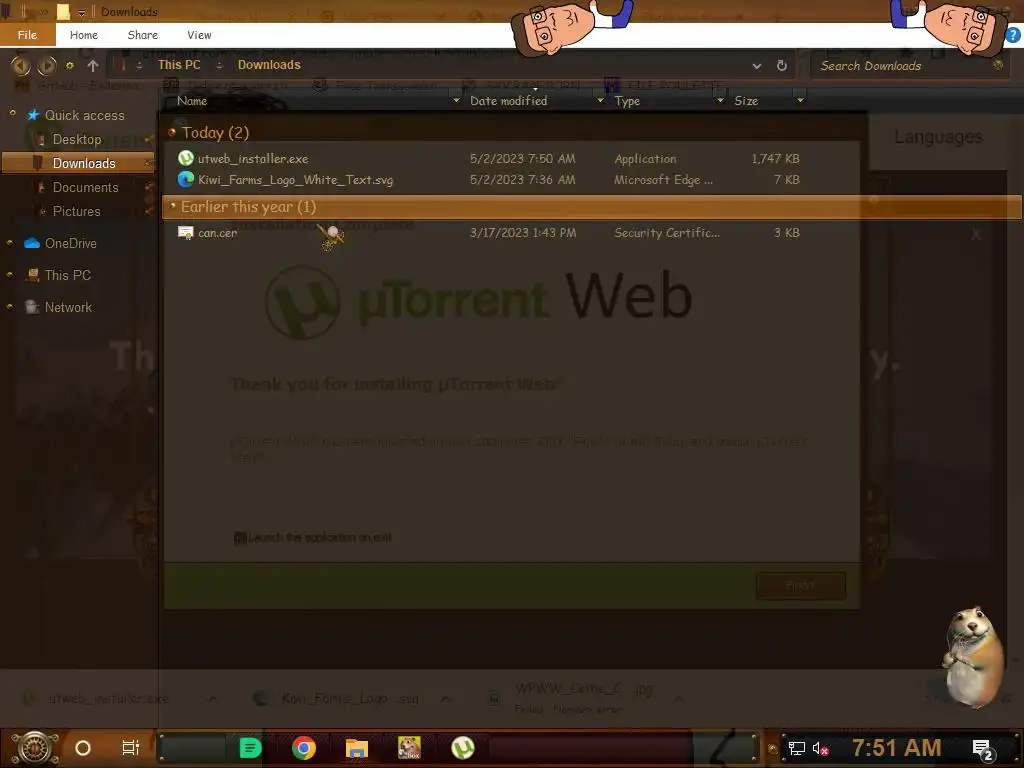Screen dimensions: 1024x768
Task: Click the can.cer certificate file icon
Action: (185, 232)
